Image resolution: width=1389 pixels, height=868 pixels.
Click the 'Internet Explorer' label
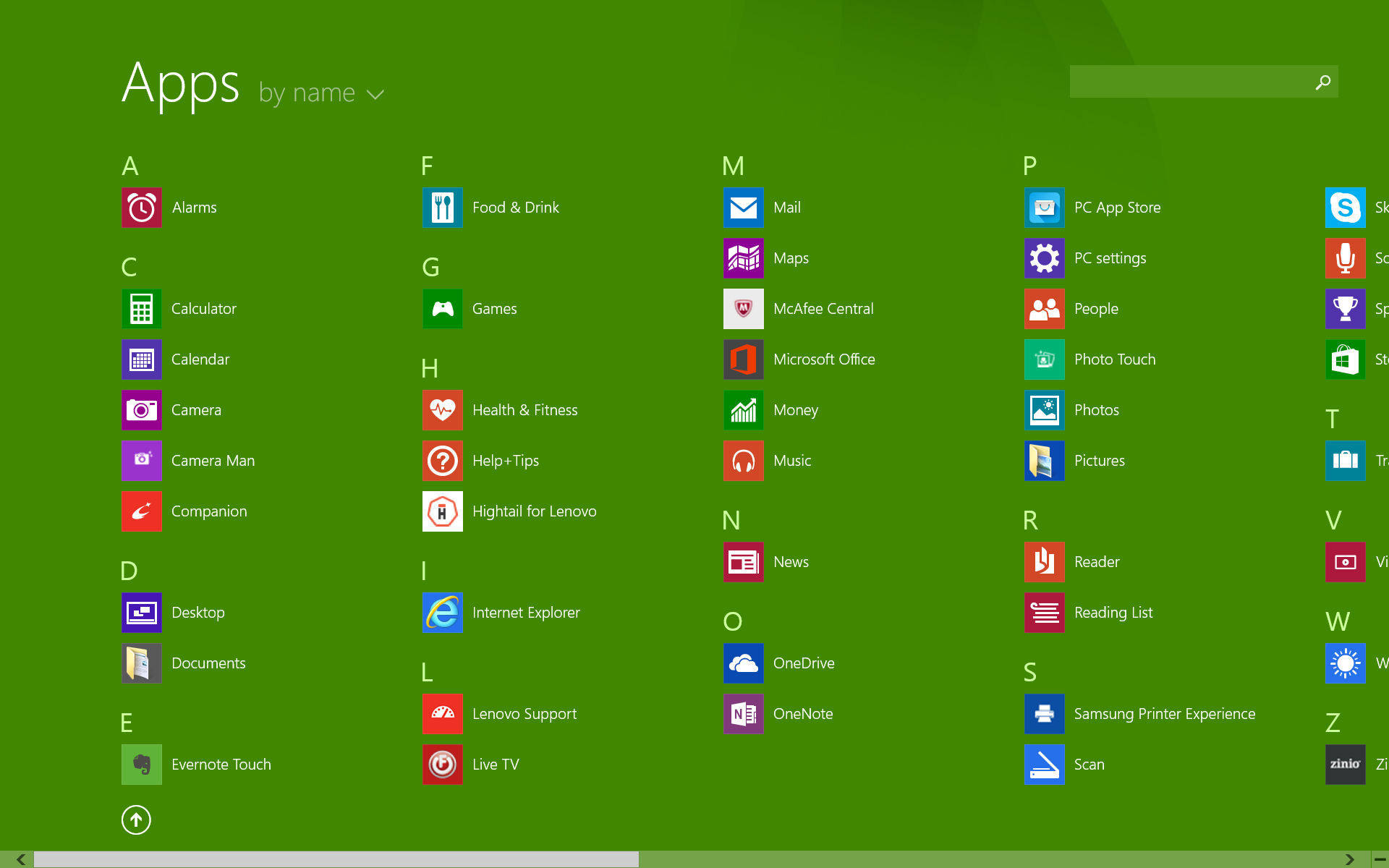(526, 613)
